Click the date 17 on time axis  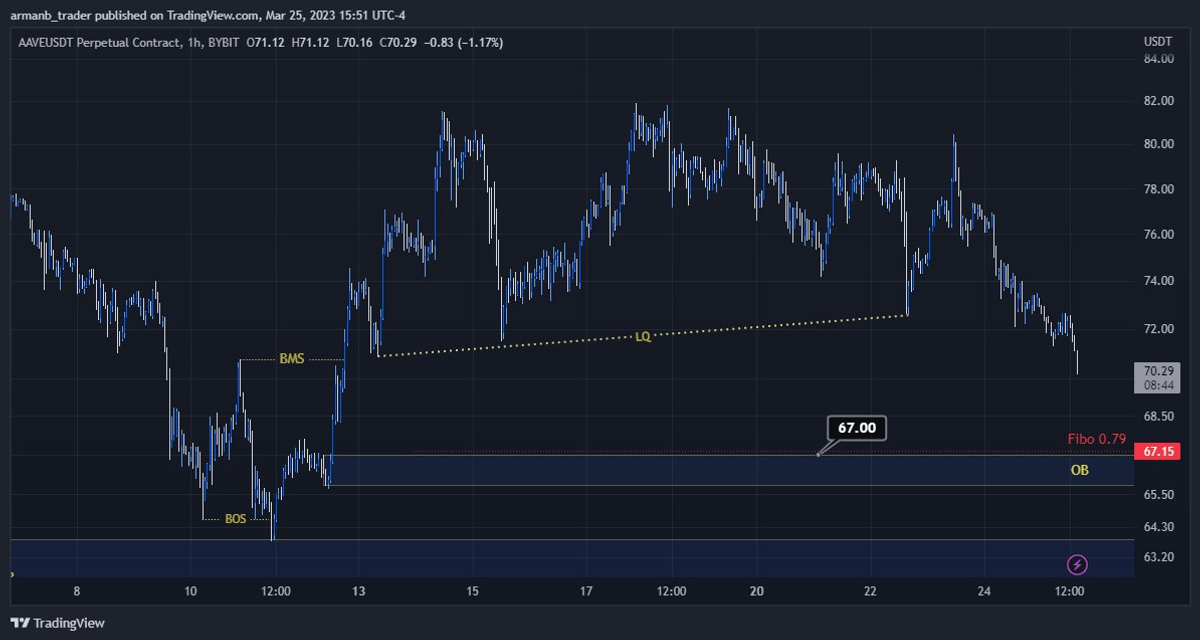[586, 591]
